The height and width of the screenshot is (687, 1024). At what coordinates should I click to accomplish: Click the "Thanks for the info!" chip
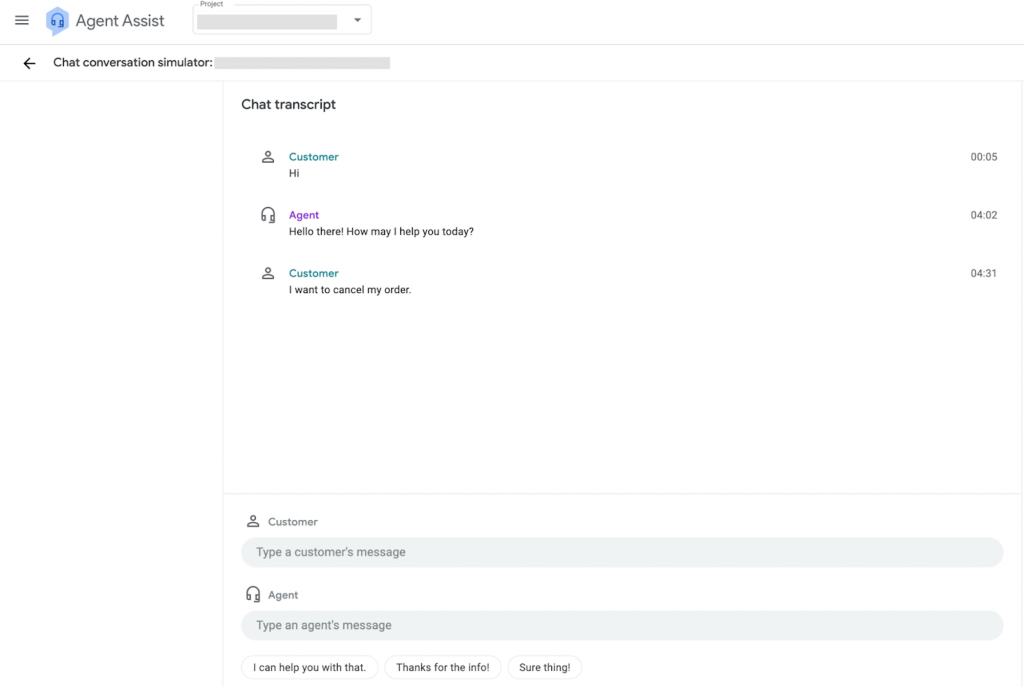[x=442, y=667]
